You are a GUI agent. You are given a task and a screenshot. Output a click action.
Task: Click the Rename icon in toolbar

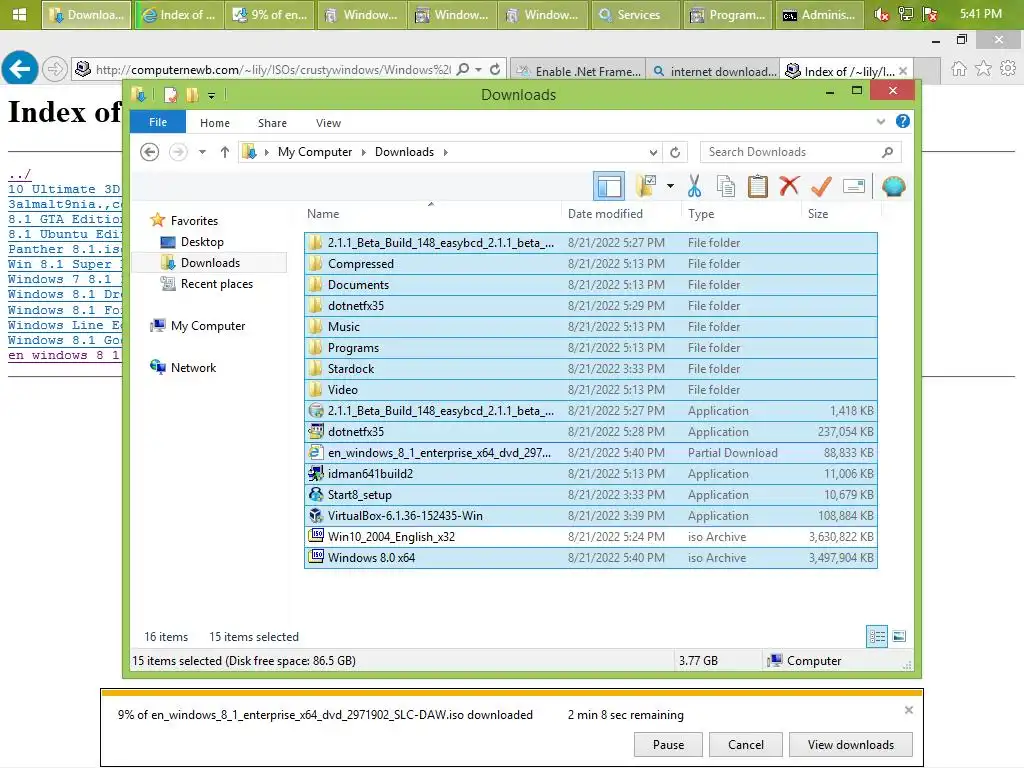coord(854,187)
